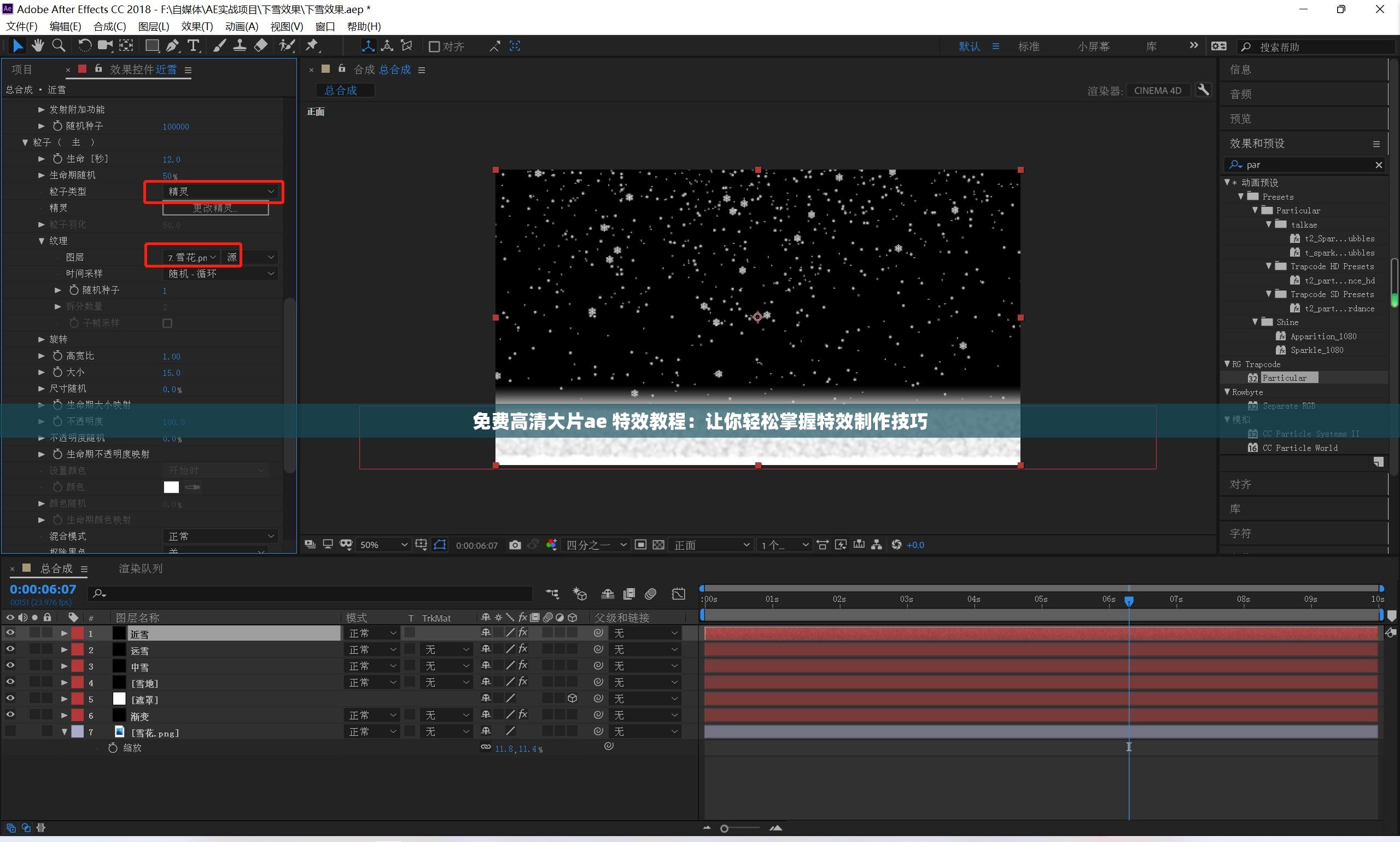Open the 文件(F) menu
Viewport: 1400px width, 842px height.
[21, 26]
